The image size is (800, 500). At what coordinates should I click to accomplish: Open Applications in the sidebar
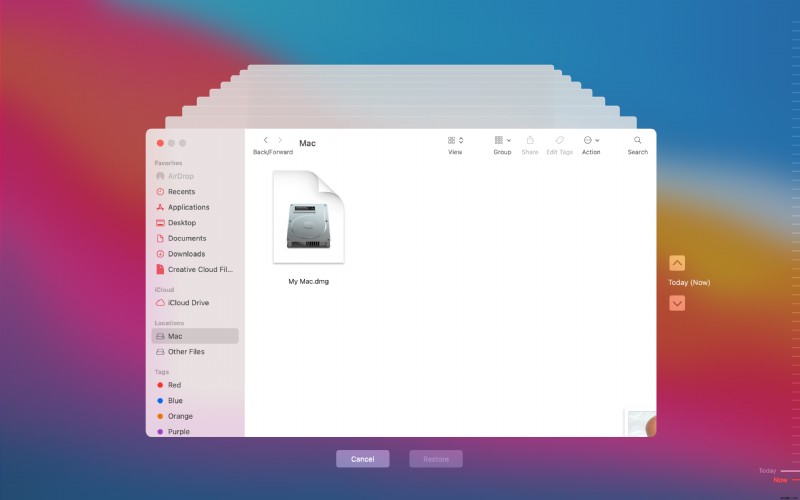(x=195, y=207)
